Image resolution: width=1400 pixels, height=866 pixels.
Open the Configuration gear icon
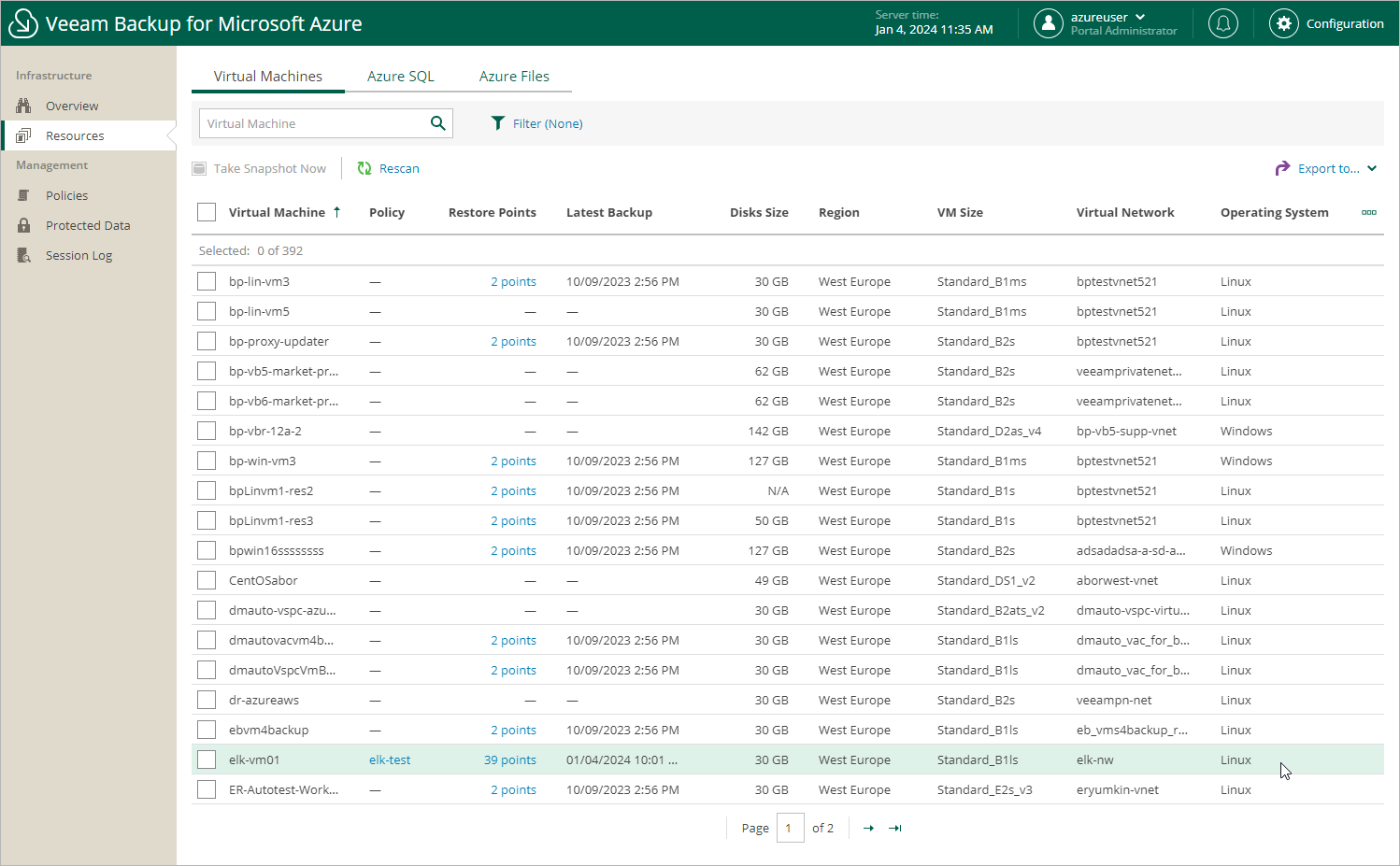1284,23
